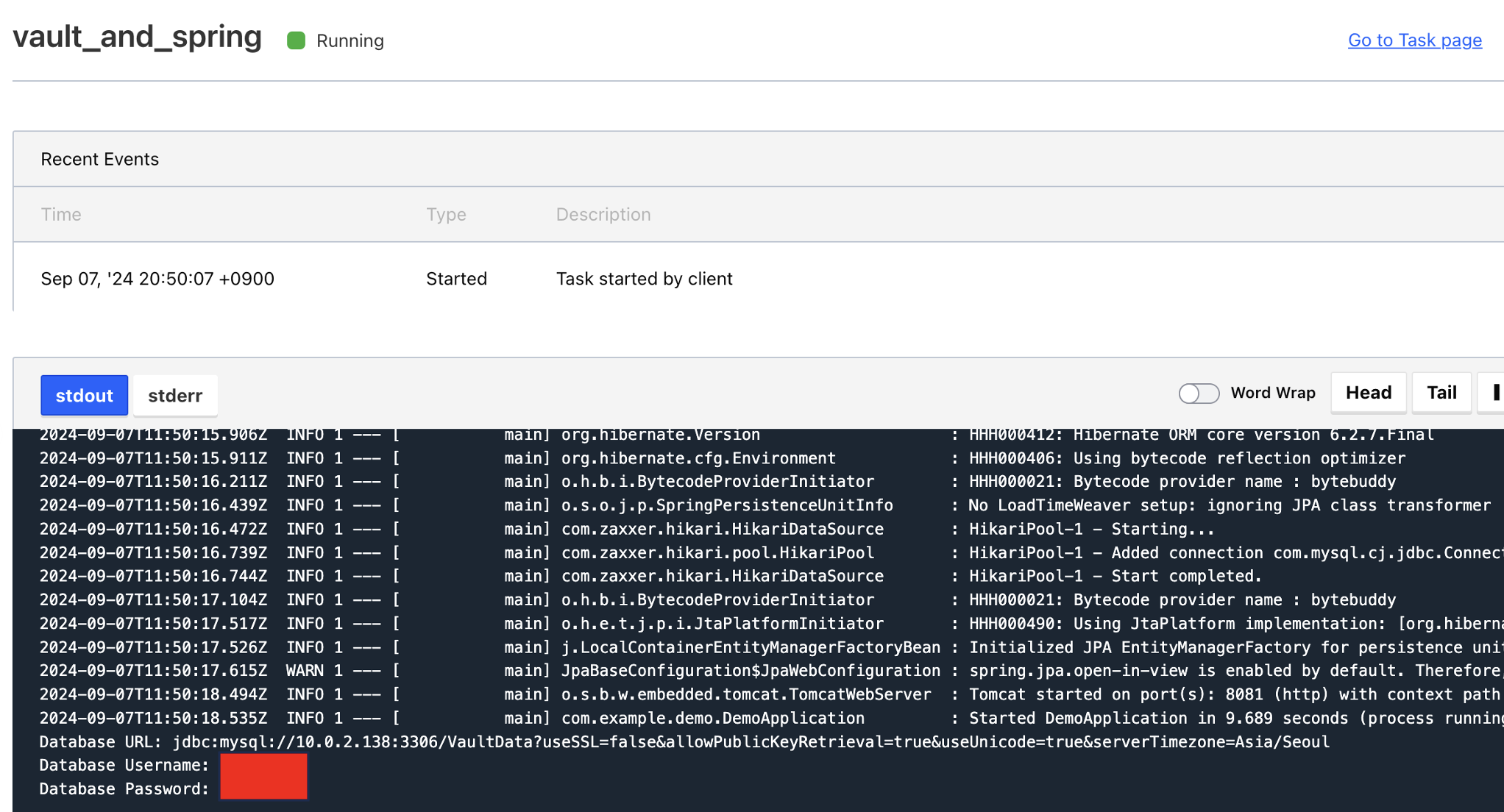The width and height of the screenshot is (1504, 812).
Task: Jump to log Tail
Action: click(1441, 393)
